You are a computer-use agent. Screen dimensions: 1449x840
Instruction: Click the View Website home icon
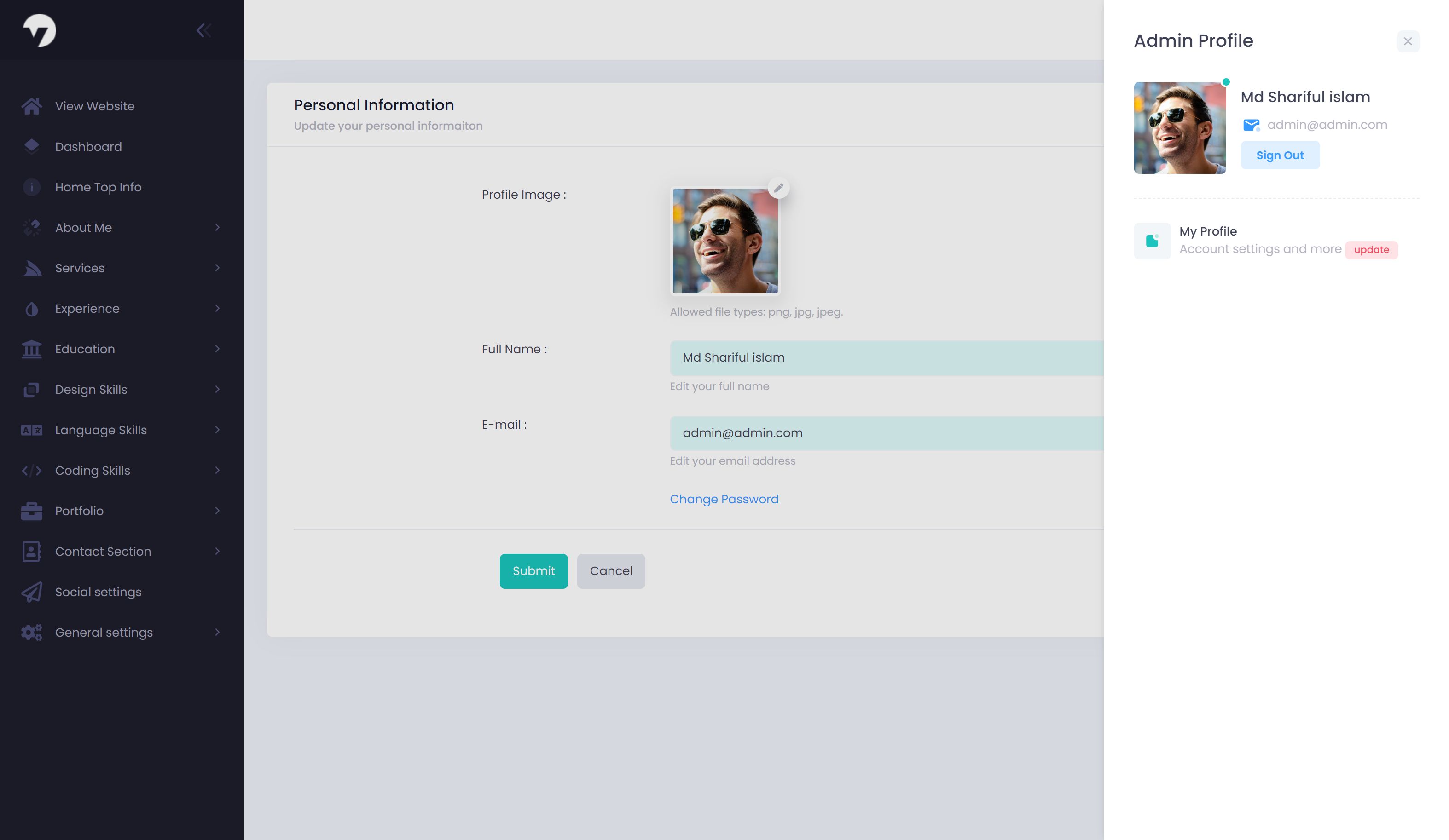click(x=32, y=106)
